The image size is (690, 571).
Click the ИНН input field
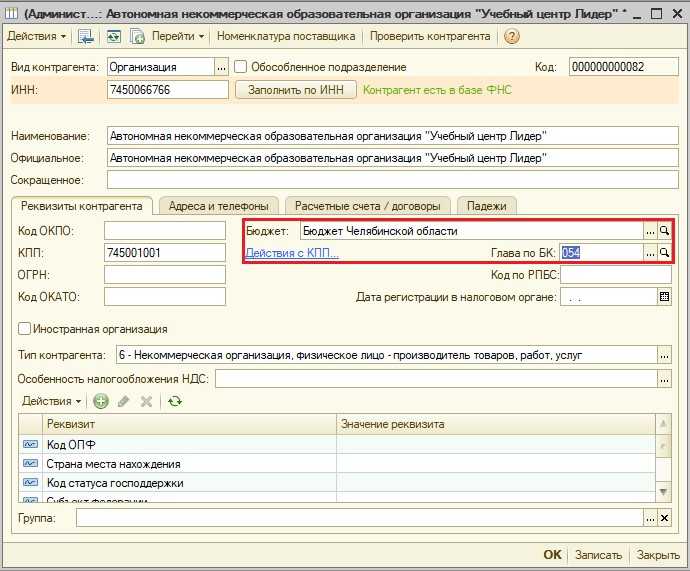pos(168,90)
